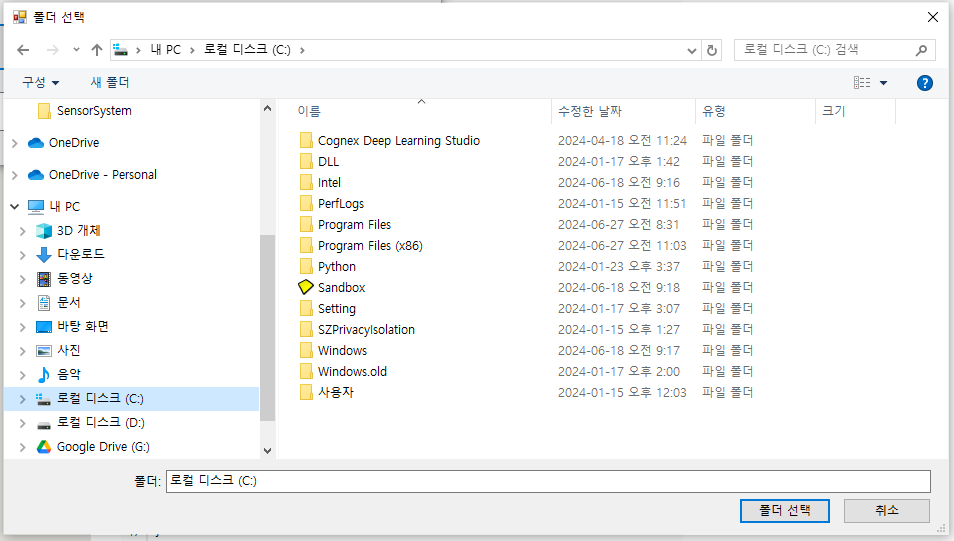Select OneDrive cloud icon in sidebar
Image resolution: width=954 pixels, height=541 pixels.
coord(36,143)
